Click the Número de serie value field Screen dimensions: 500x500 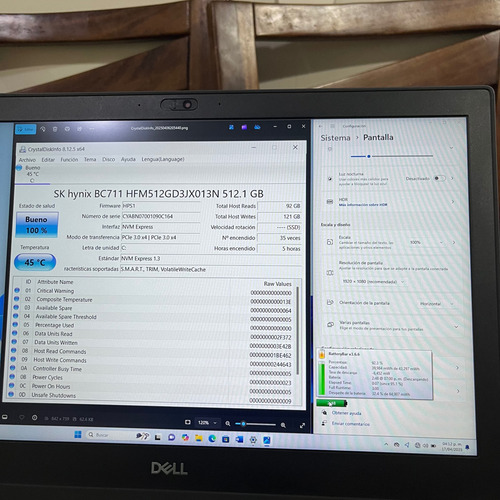[x=161, y=216]
